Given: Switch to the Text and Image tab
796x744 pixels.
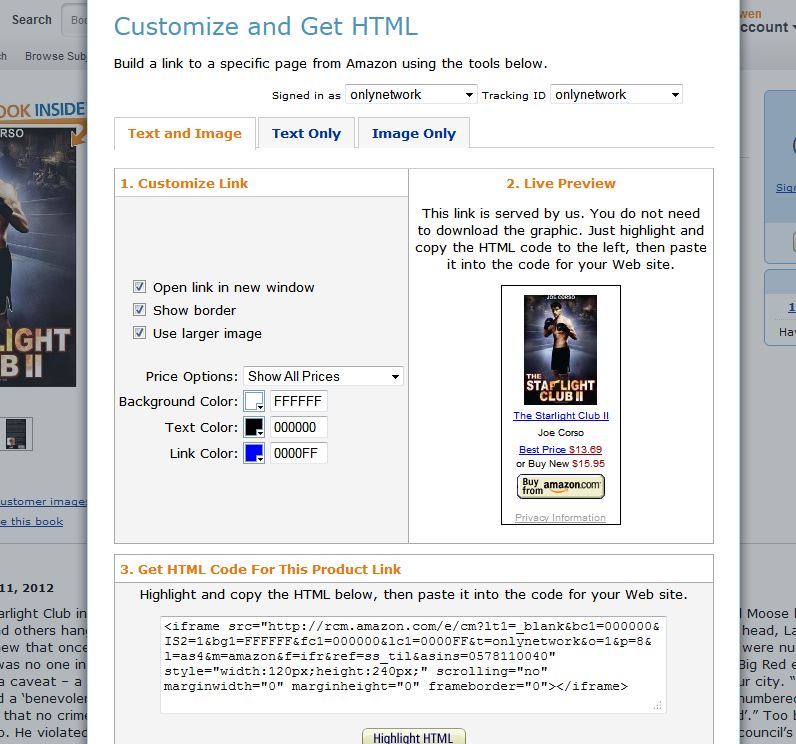Looking at the screenshot, I should [x=185, y=133].
